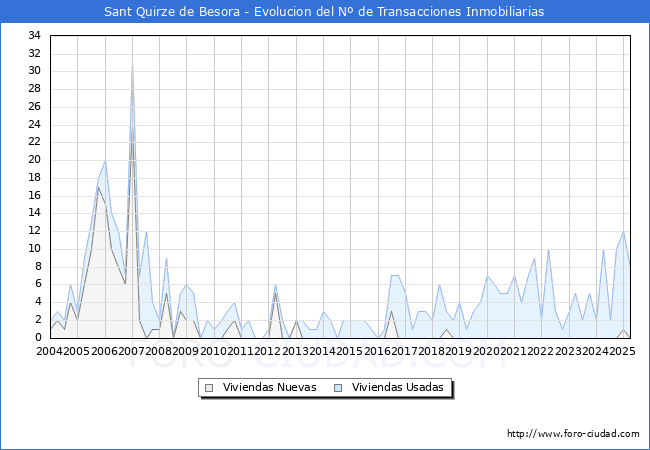Viewport: 650px width, 450px height.
Task: Click the y-axis value 32
Action: pos(34,53)
